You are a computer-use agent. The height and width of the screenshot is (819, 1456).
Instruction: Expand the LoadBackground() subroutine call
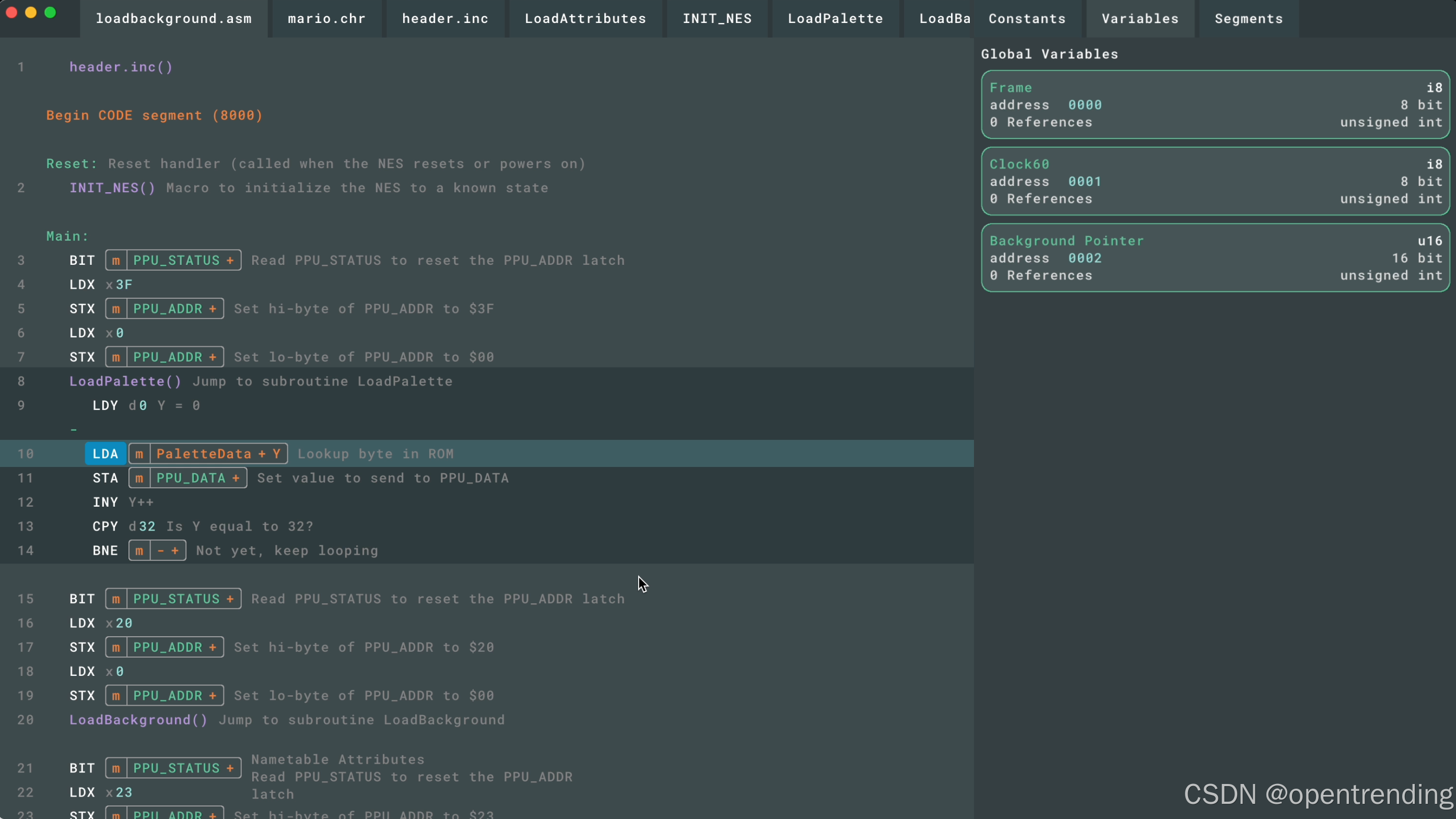[138, 720]
